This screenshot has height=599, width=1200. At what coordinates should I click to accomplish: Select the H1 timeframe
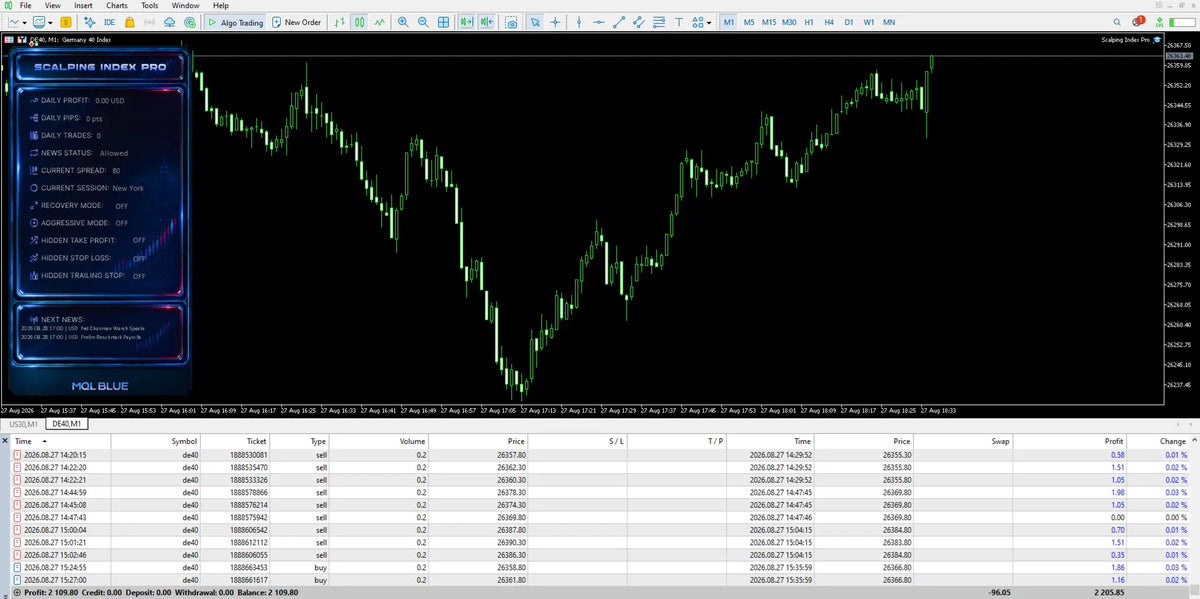tap(809, 22)
